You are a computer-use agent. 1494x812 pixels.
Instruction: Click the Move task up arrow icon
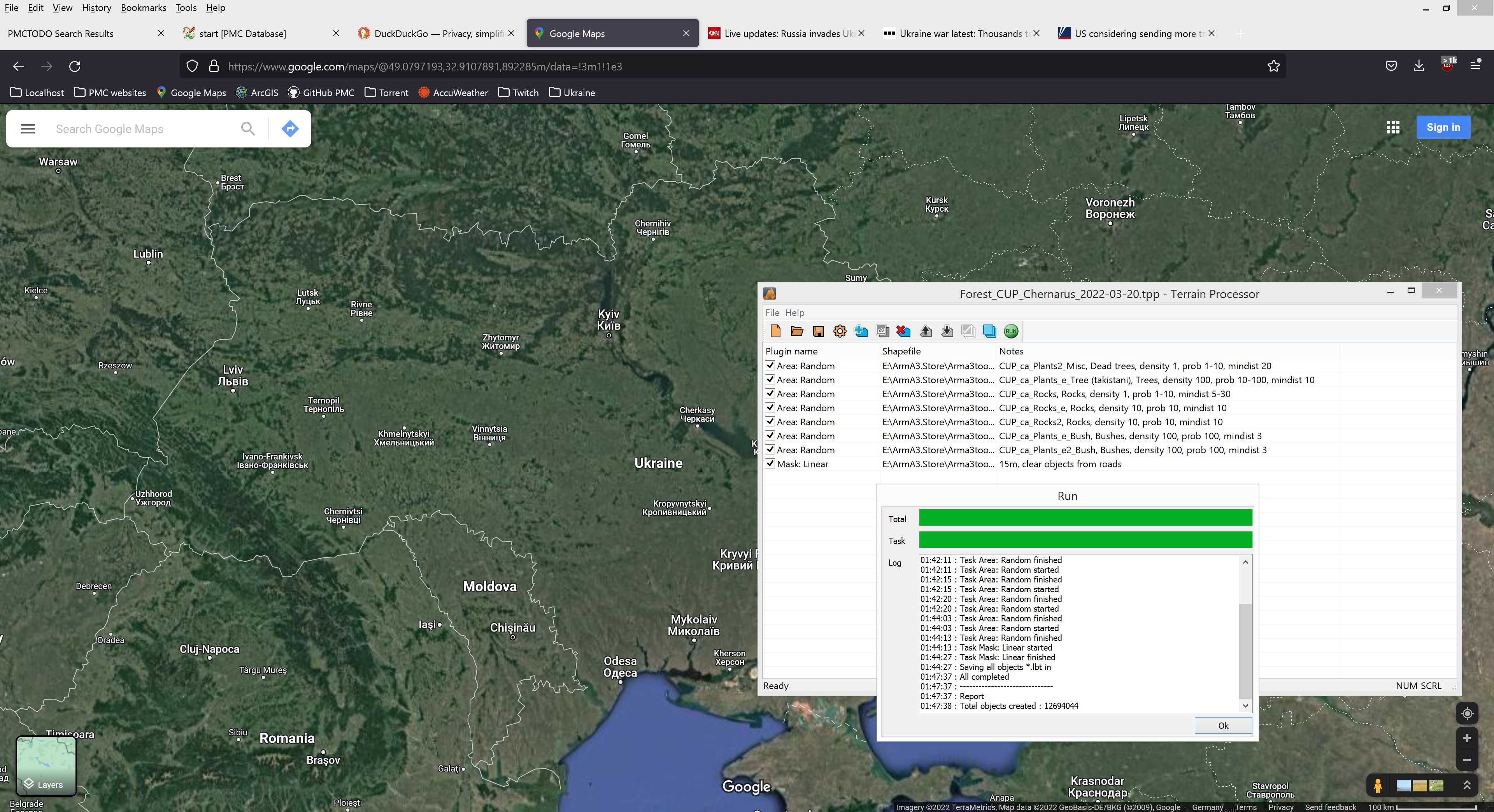[926, 331]
